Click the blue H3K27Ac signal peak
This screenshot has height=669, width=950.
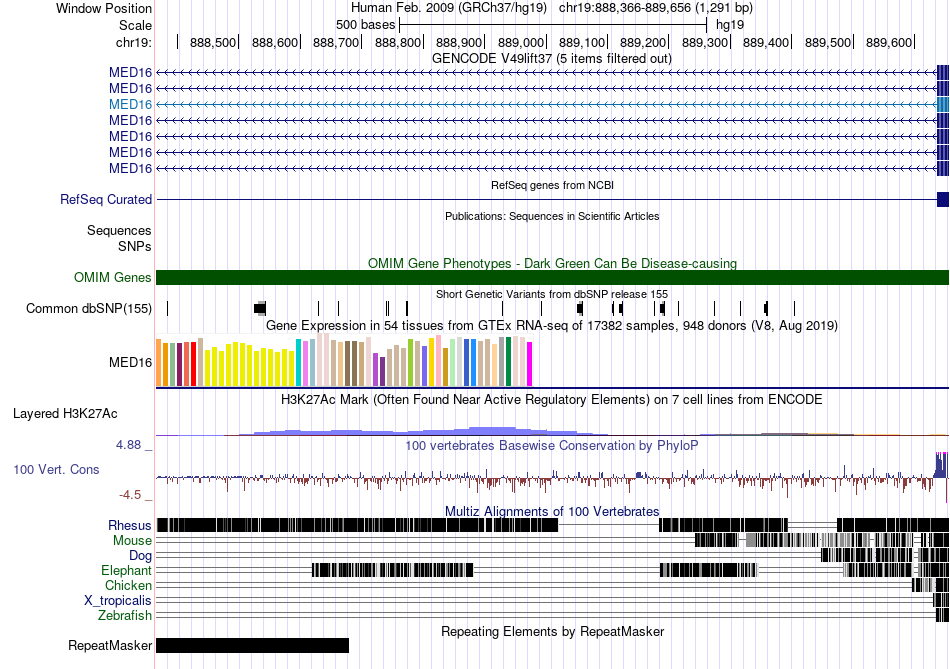[x=491, y=431]
